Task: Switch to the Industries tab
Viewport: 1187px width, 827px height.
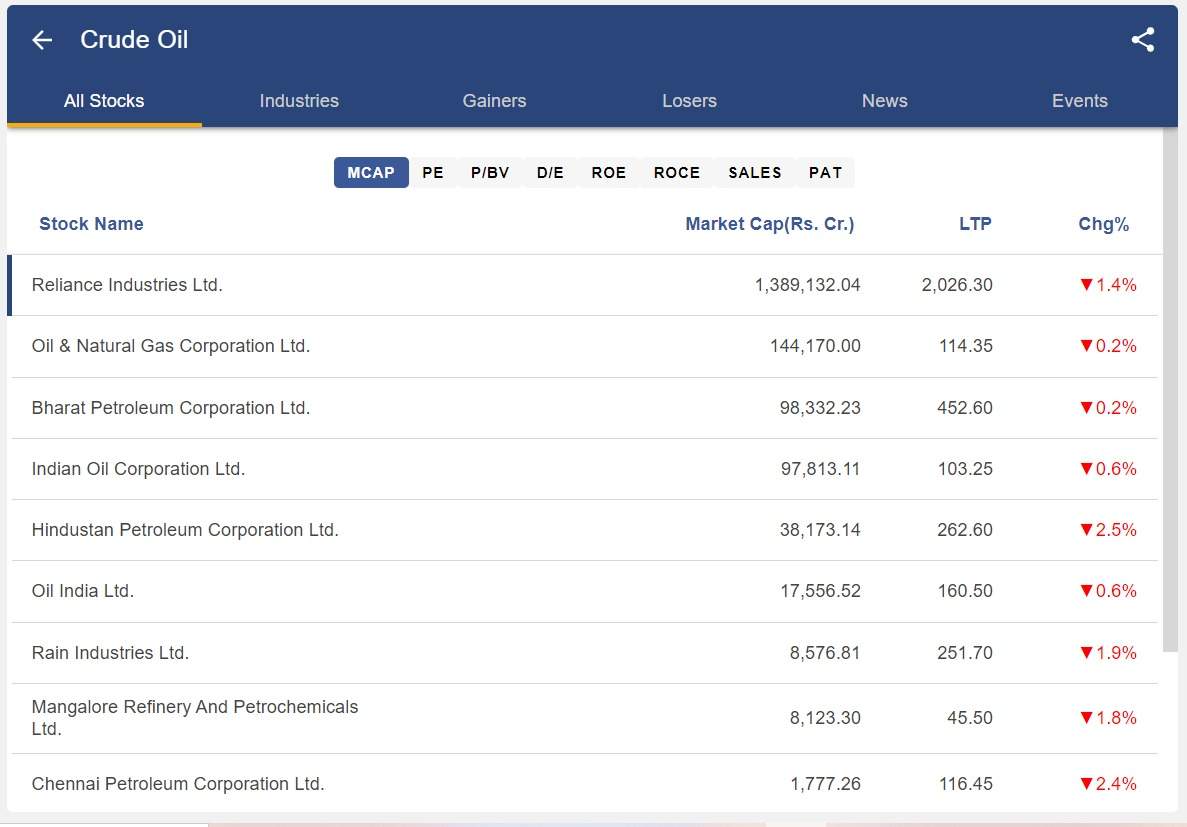Action: coord(299,100)
